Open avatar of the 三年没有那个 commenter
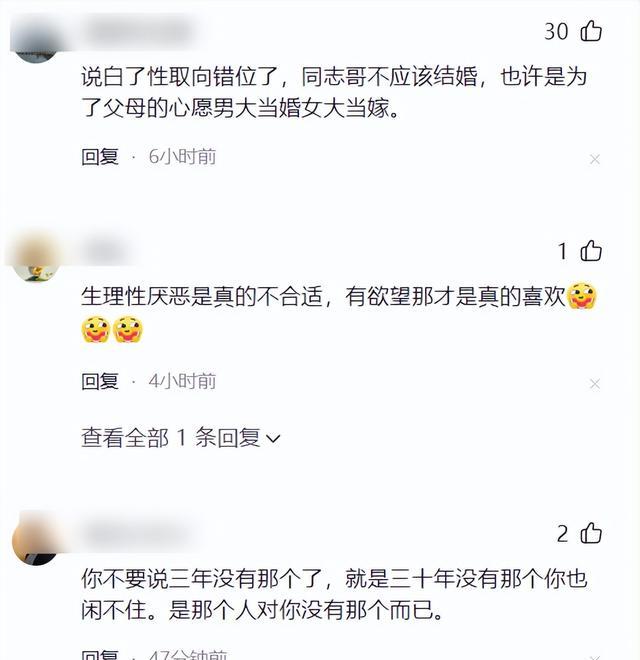This screenshot has height=660, width=640. click(36, 540)
